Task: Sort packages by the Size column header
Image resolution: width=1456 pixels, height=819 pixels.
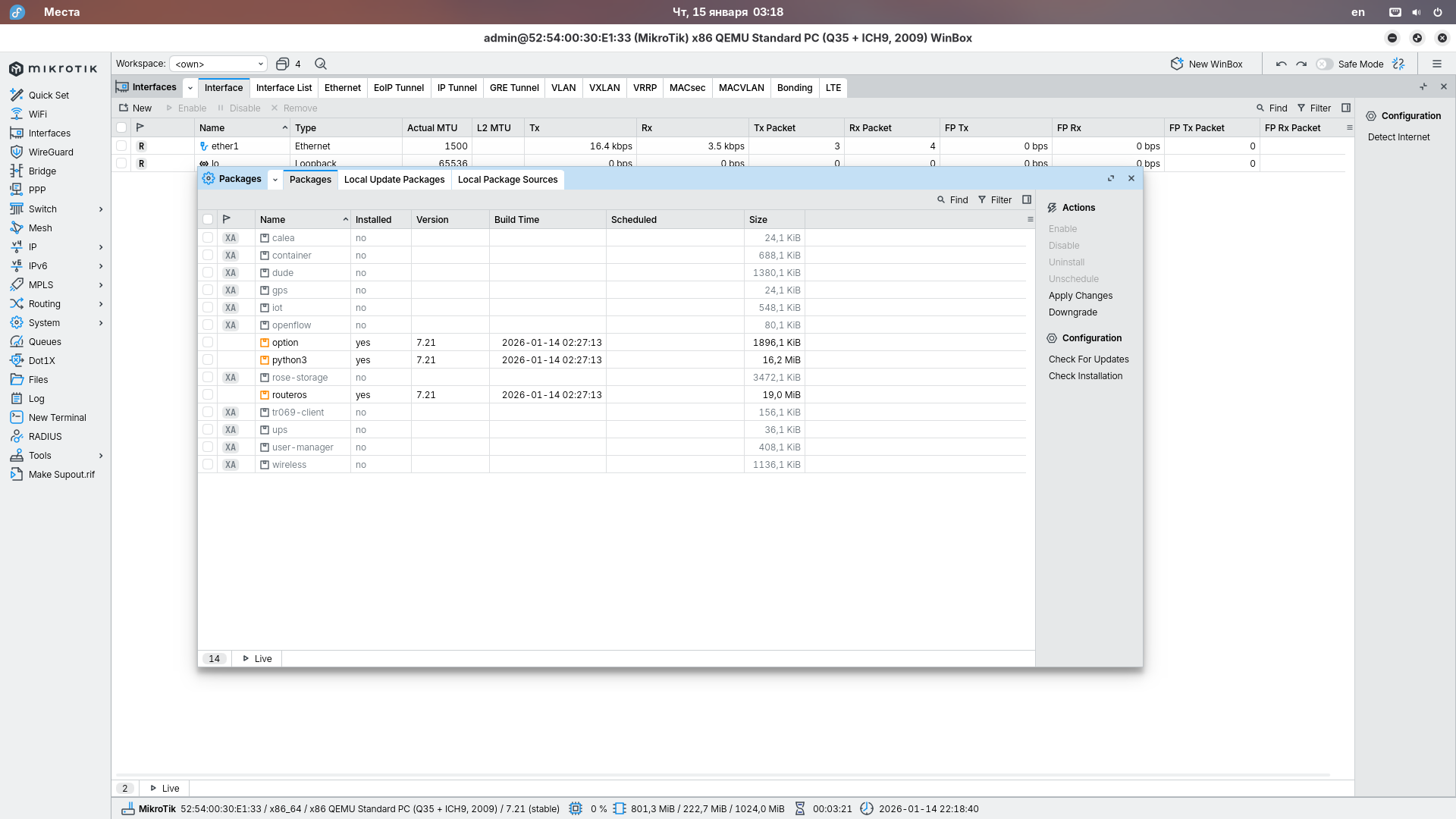Action: click(758, 219)
